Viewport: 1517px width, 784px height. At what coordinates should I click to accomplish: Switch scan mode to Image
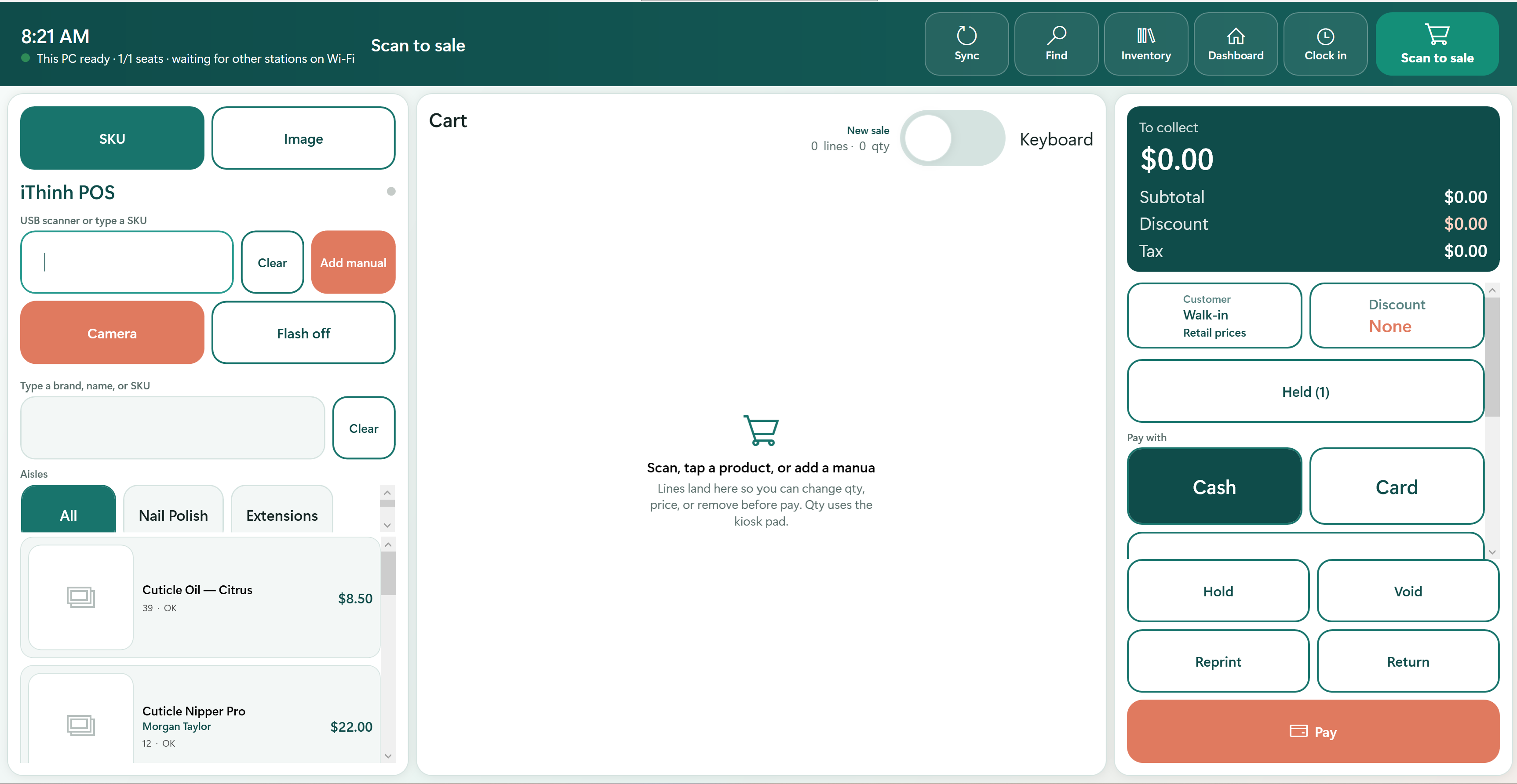(303, 138)
